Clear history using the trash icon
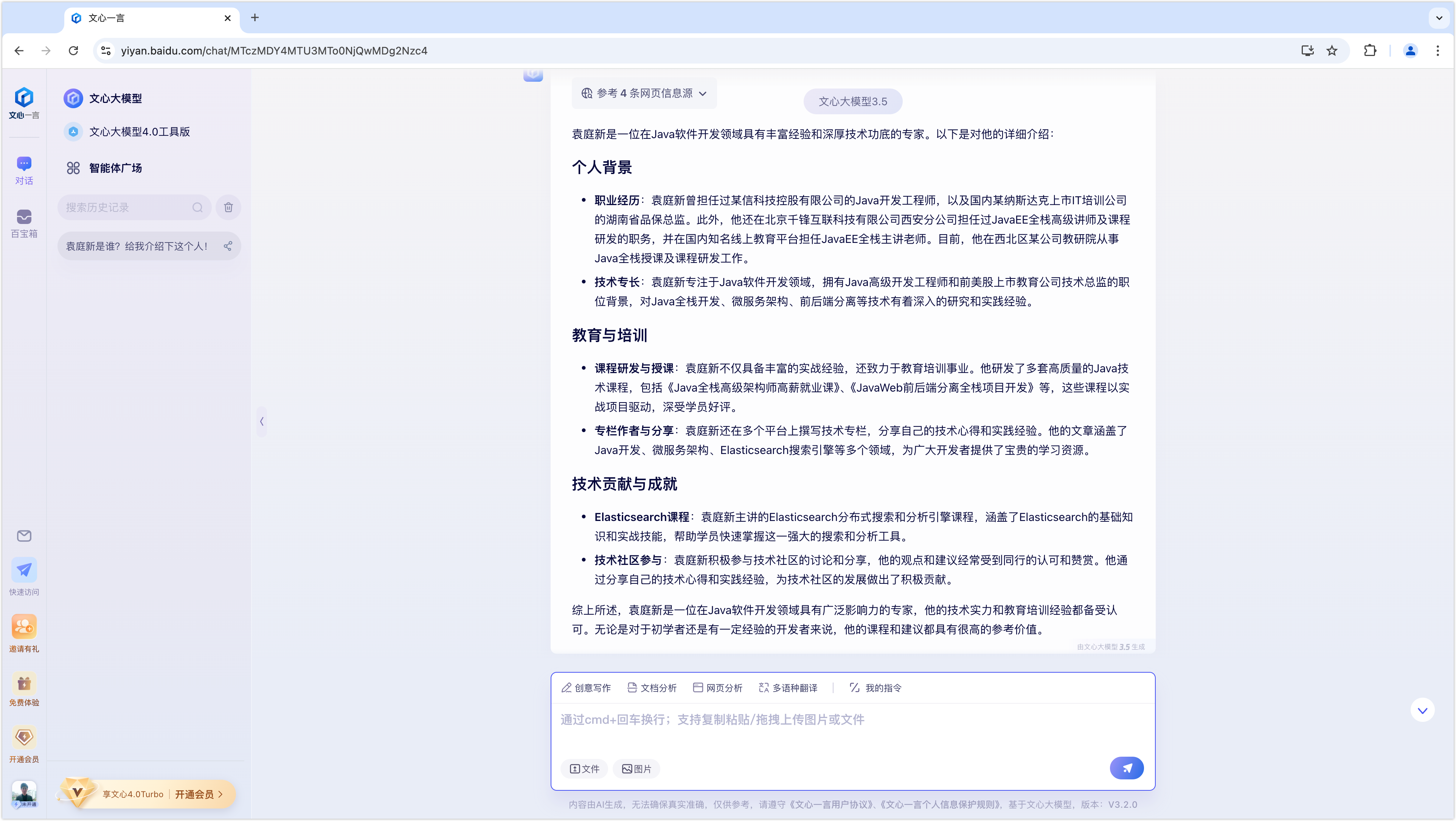 228,207
